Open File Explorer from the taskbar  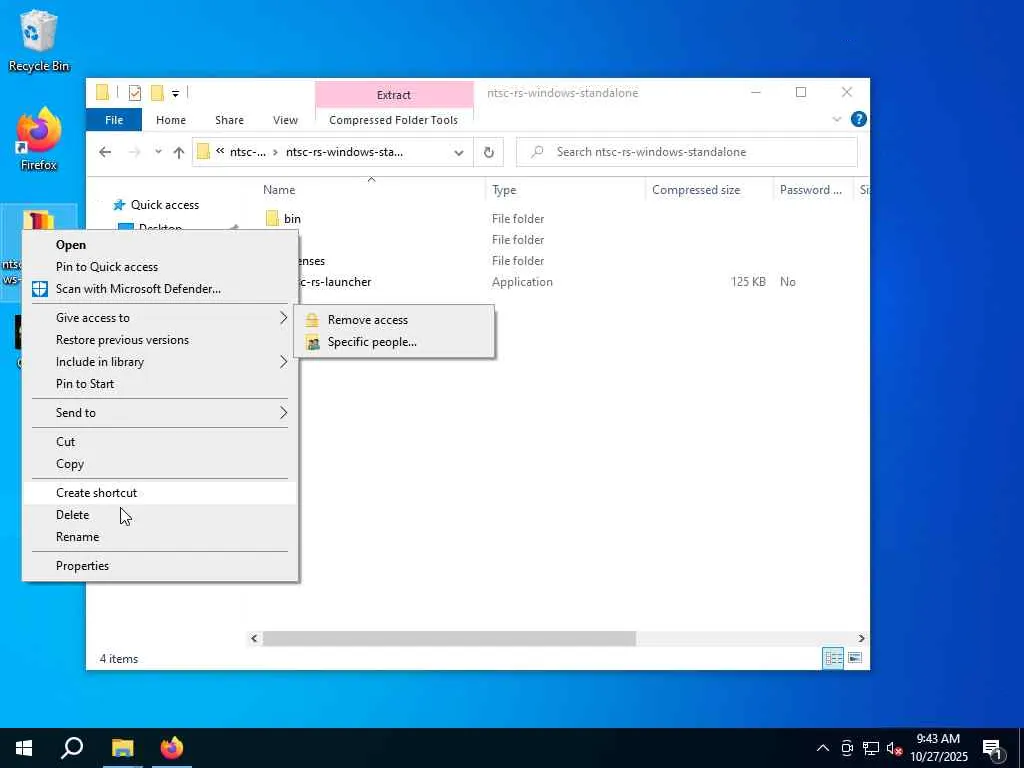tap(122, 748)
